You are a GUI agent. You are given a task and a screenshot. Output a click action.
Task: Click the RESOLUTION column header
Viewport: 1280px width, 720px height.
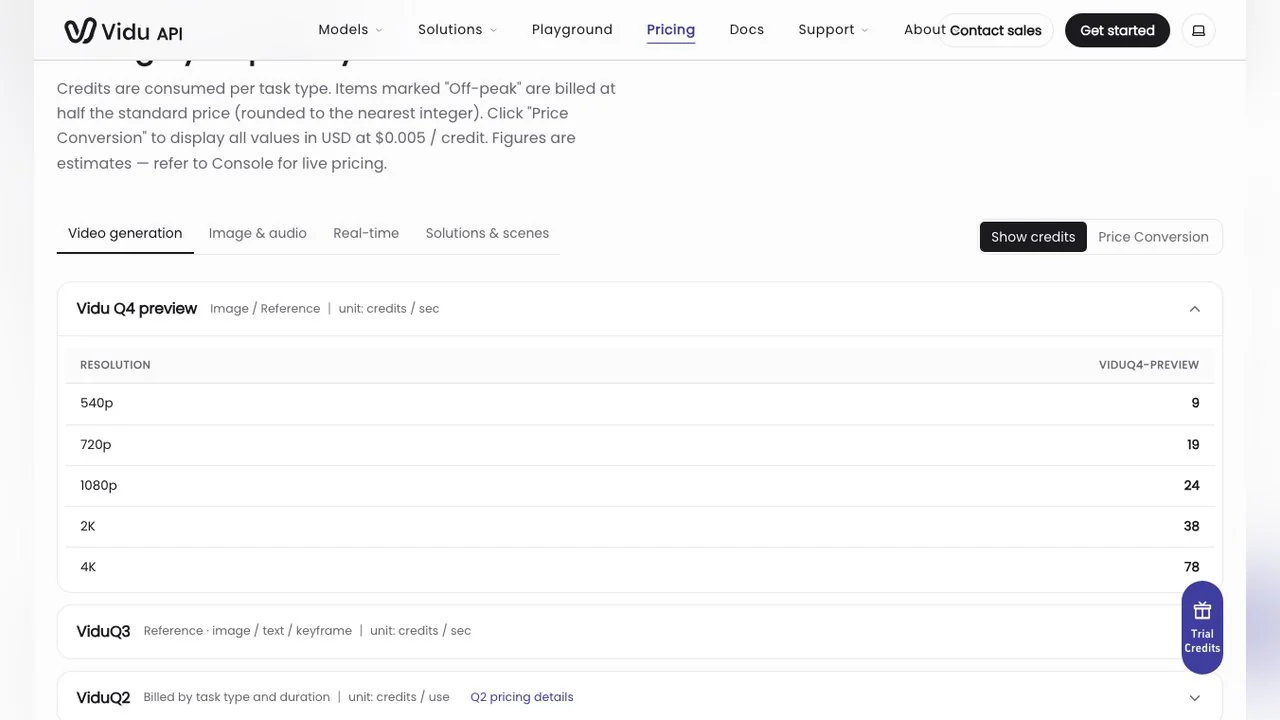(x=115, y=365)
